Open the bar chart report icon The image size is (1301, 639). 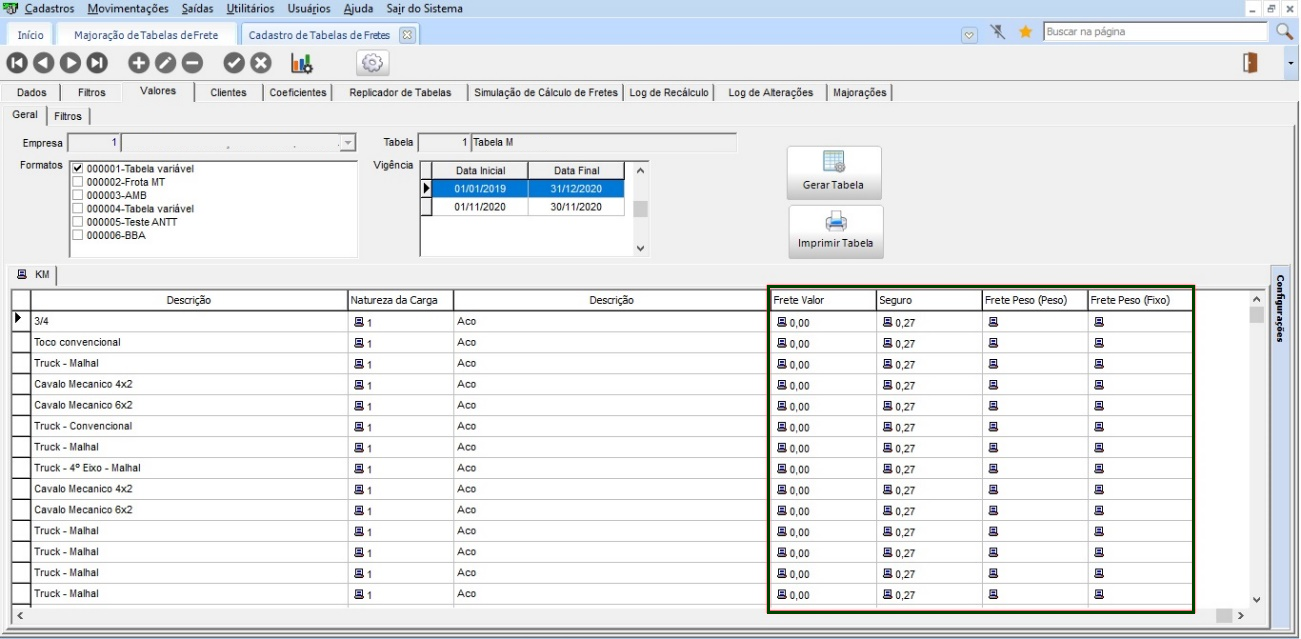(x=301, y=63)
